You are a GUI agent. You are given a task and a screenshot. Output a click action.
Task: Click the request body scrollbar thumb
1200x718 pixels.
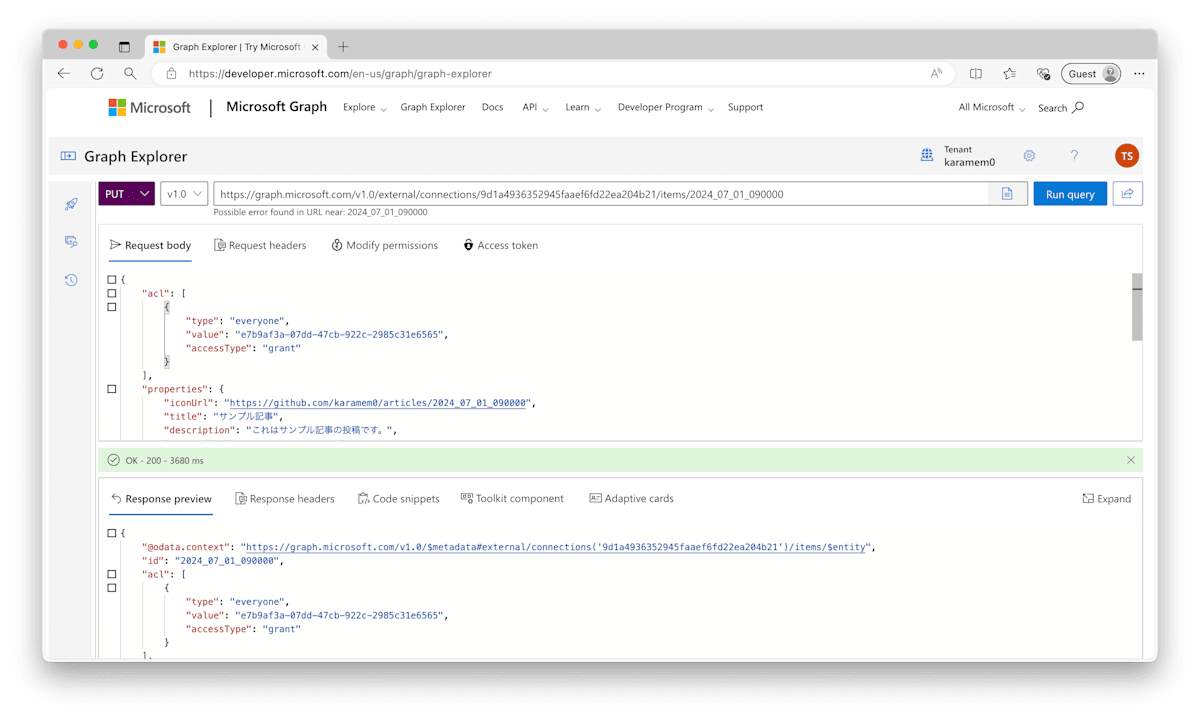tap(1137, 307)
